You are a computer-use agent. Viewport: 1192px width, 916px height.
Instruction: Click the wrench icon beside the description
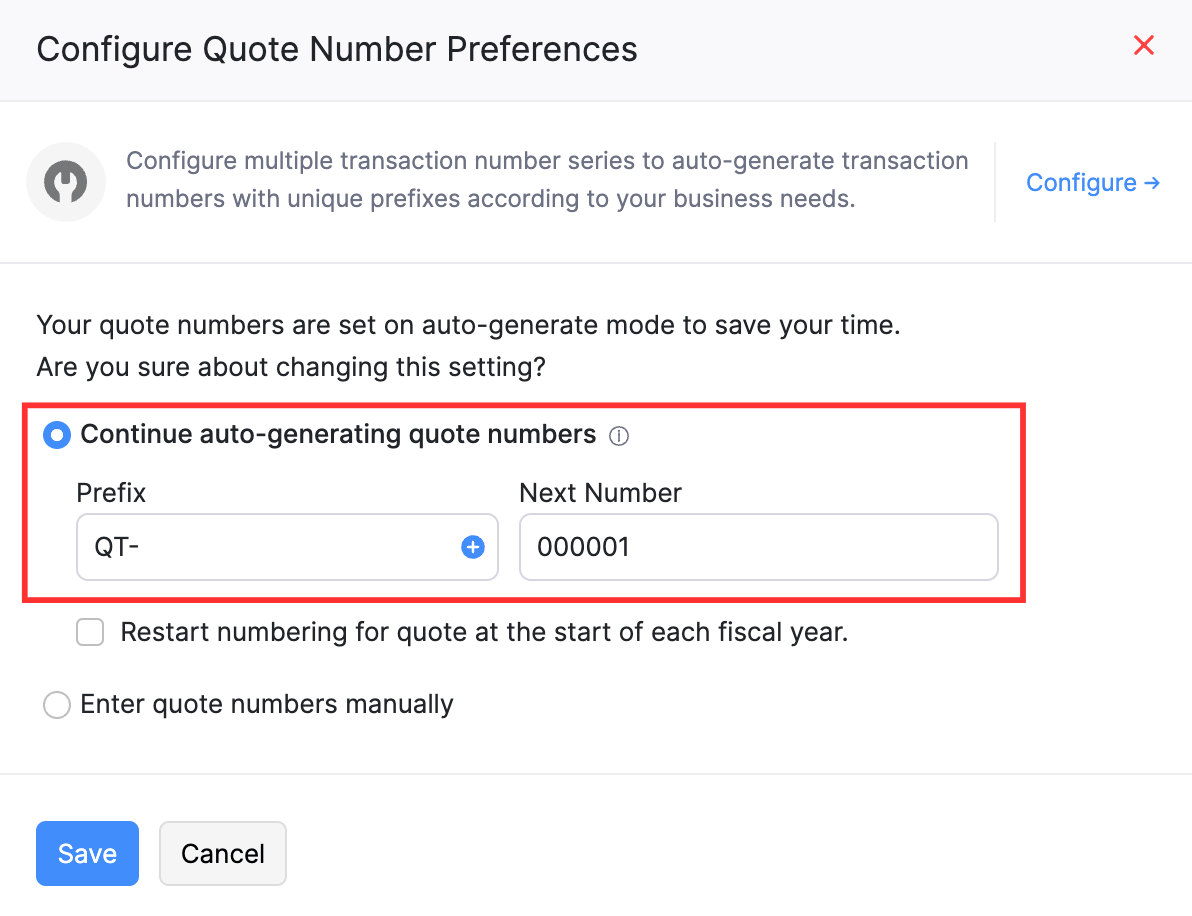coord(66,182)
